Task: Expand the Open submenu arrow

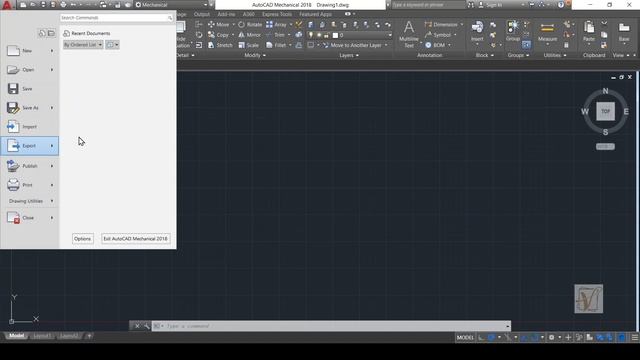Action: (x=52, y=70)
